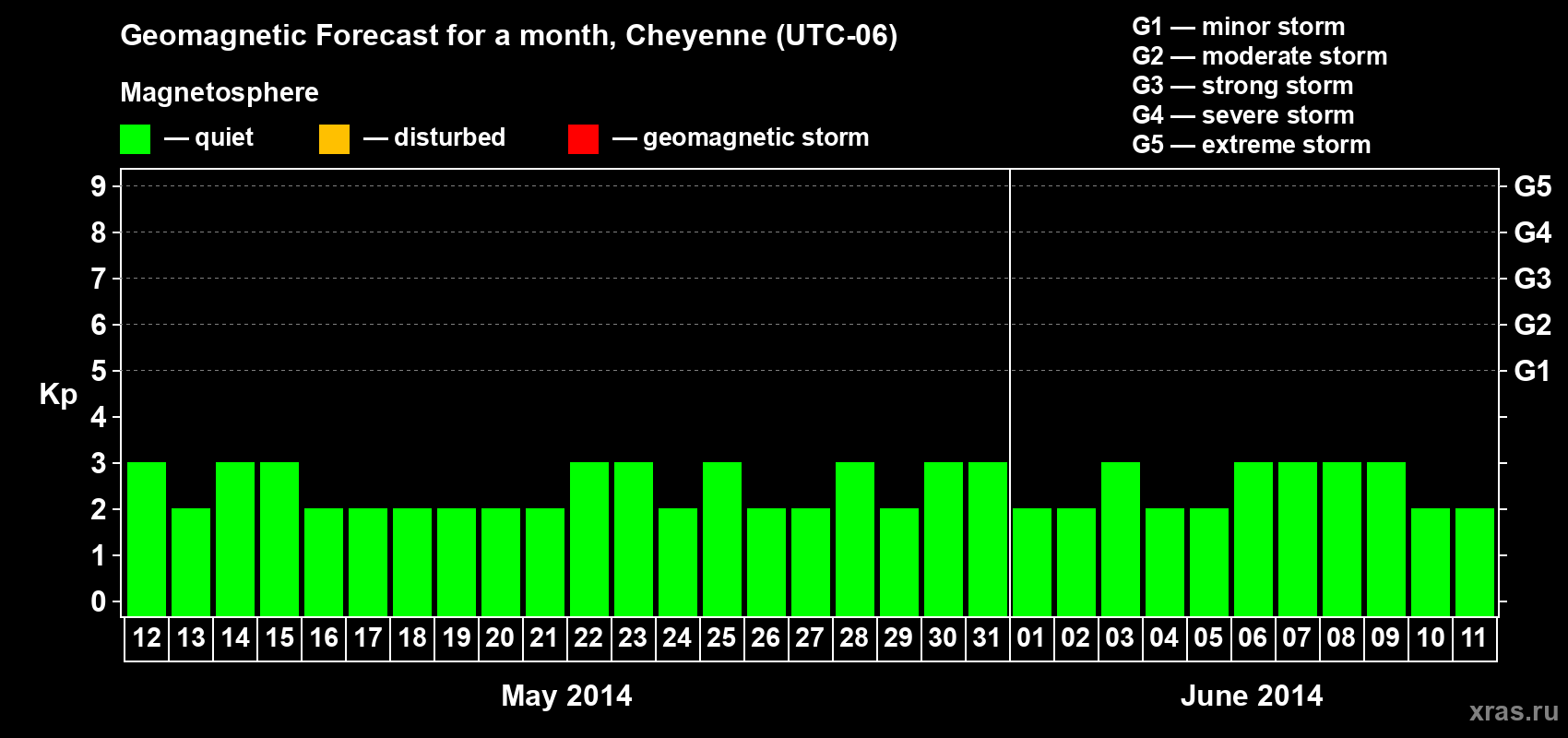The image size is (1568, 738).
Task: Click 'G2 — moderate storm' legend text
Action: click(x=1259, y=56)
